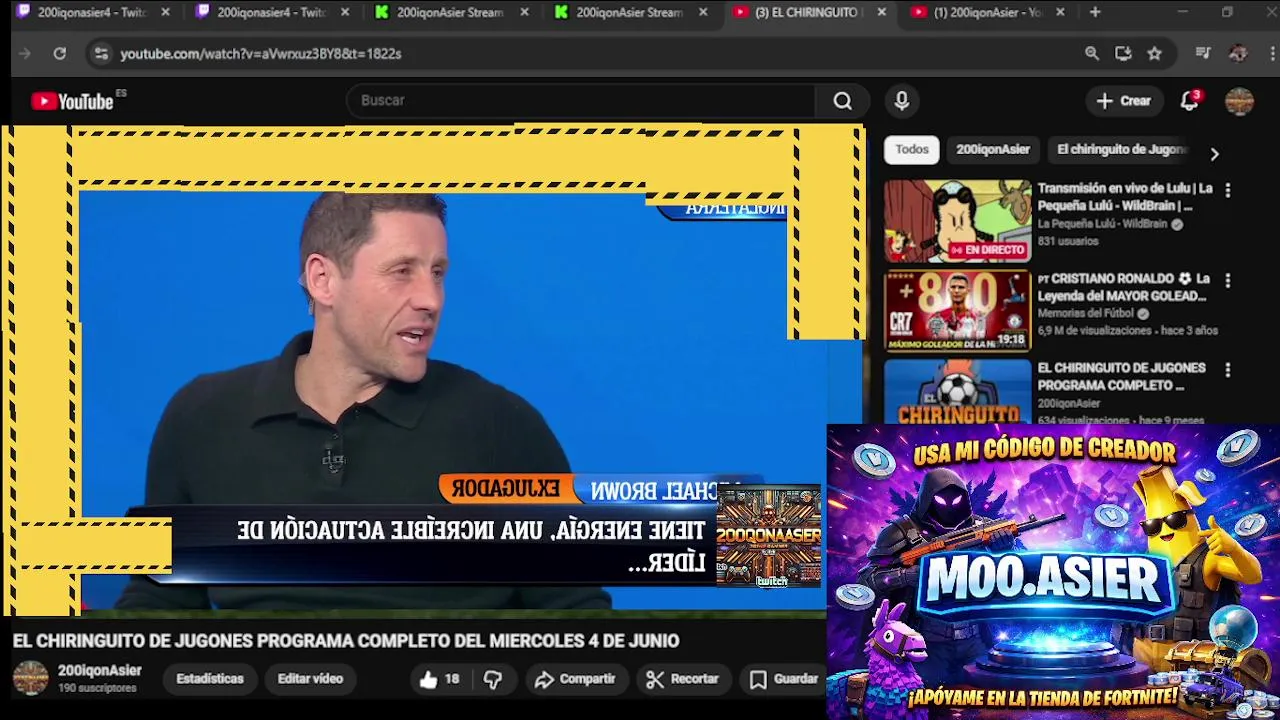The image size is (1280, 720).
Task: Click video title 'EL CHIRINGUITO DE JUGONES PROGRAMA COMPLETO DEL MIERCOLES 4 DE JUNIO'
Action: 346,641
